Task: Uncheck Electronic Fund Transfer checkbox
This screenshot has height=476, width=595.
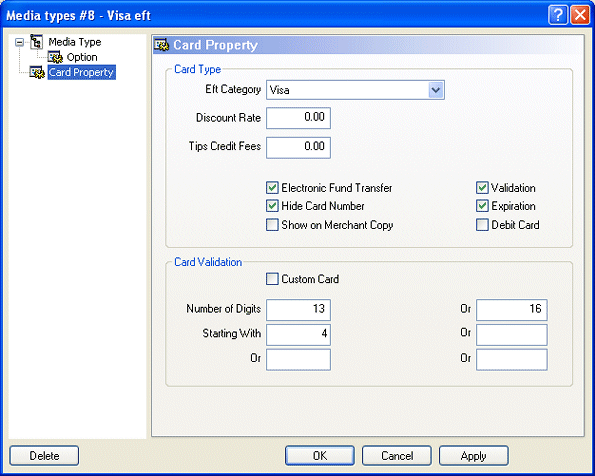Action: coord(272,188)
